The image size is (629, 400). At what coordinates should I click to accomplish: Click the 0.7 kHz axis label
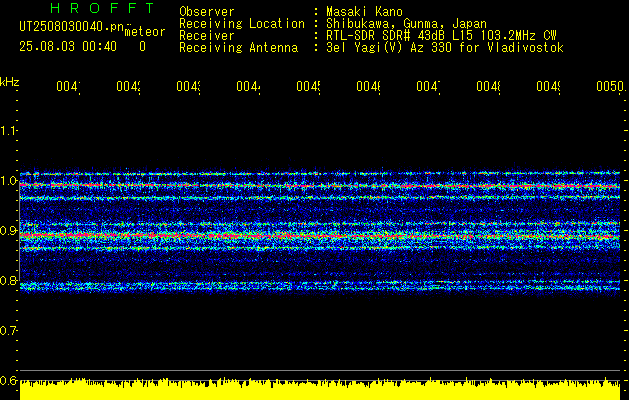[x=8, y=331]
